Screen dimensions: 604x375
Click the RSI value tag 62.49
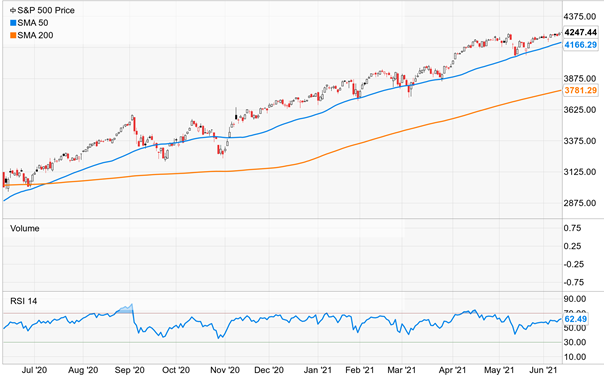pos(575,319)
